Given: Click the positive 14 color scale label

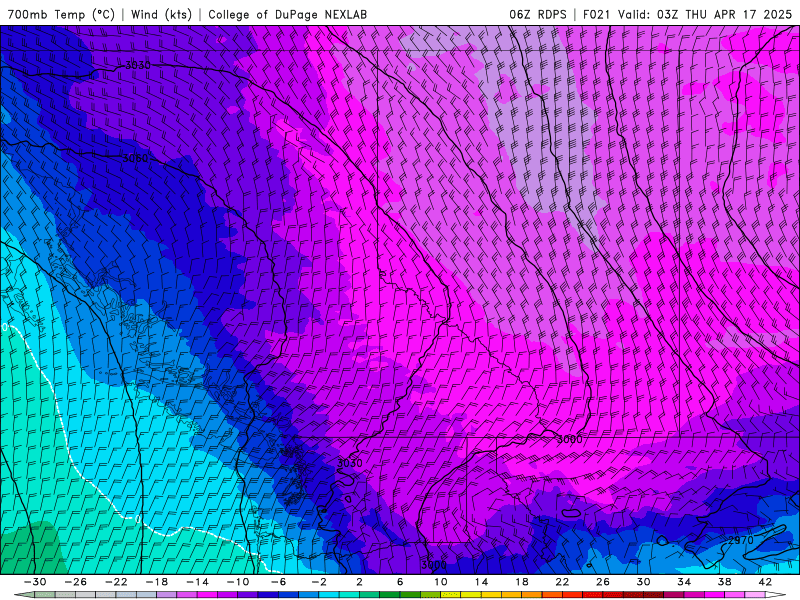Looking at the screenshot, I should (481, 582).
